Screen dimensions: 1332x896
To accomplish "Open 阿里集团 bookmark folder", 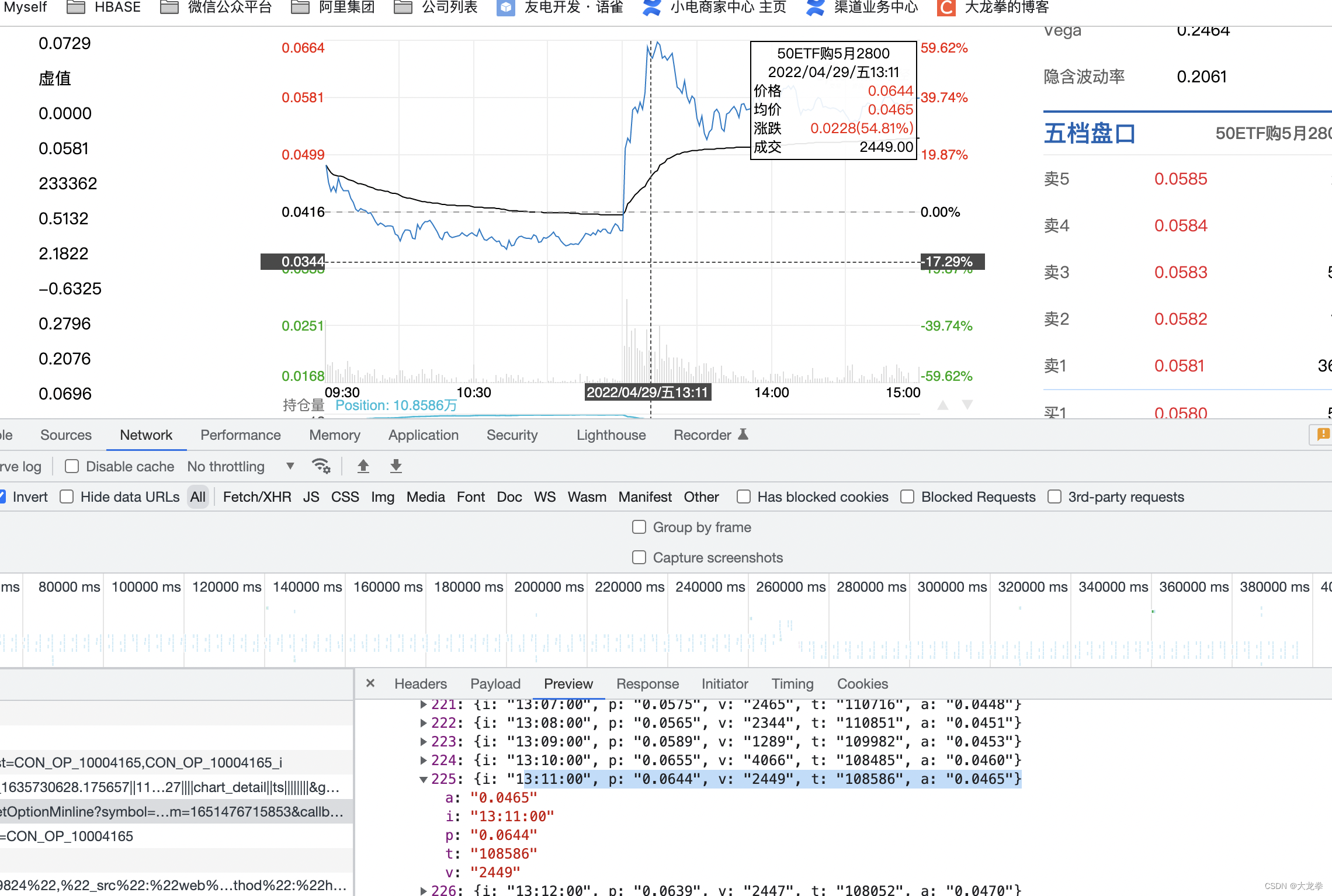I will pos(333,7).
